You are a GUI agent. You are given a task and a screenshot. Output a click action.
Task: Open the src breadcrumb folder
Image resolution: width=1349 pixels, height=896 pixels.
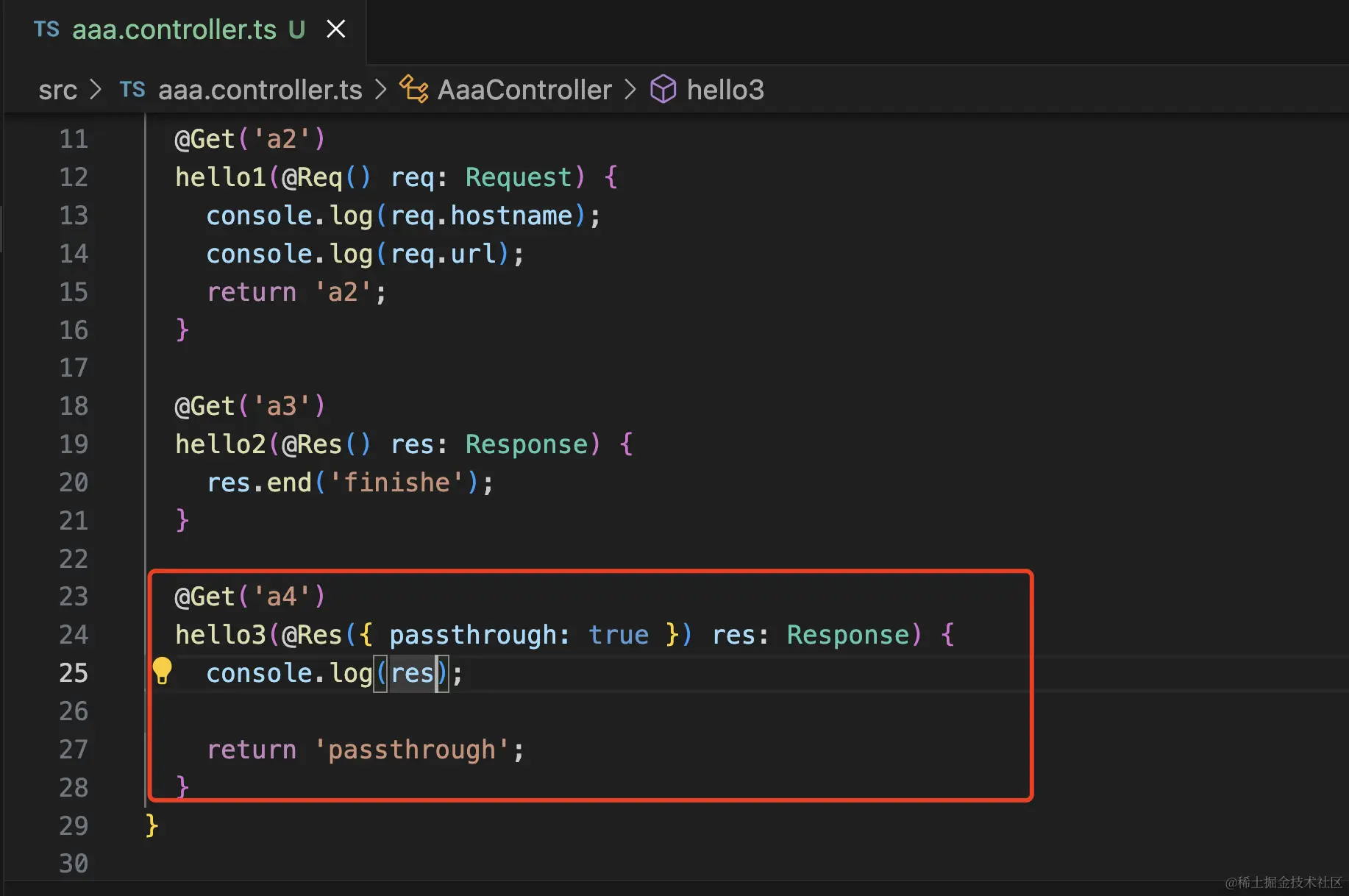point(57,90)
